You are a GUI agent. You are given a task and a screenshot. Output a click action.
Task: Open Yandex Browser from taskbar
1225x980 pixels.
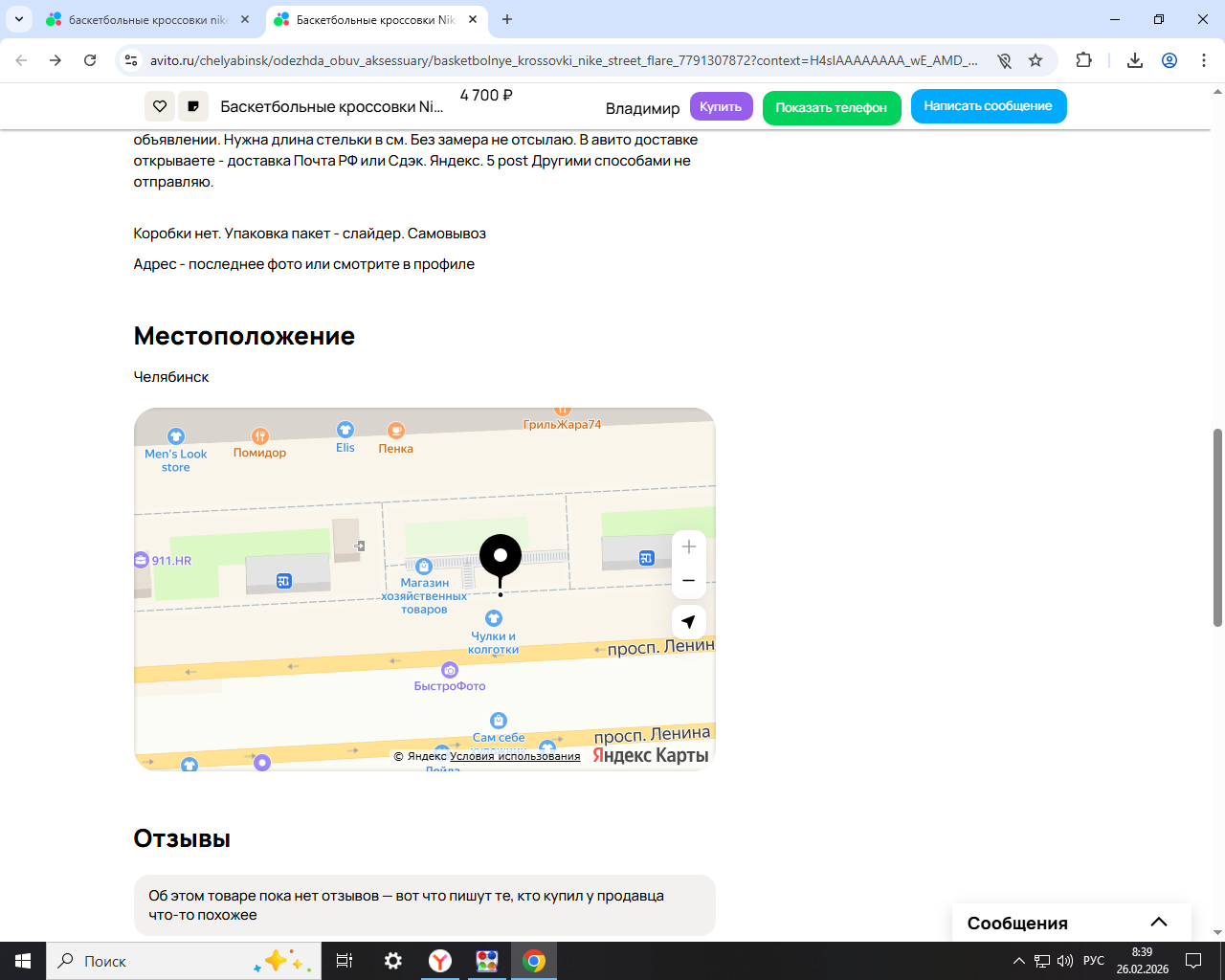tap(440, 961)
